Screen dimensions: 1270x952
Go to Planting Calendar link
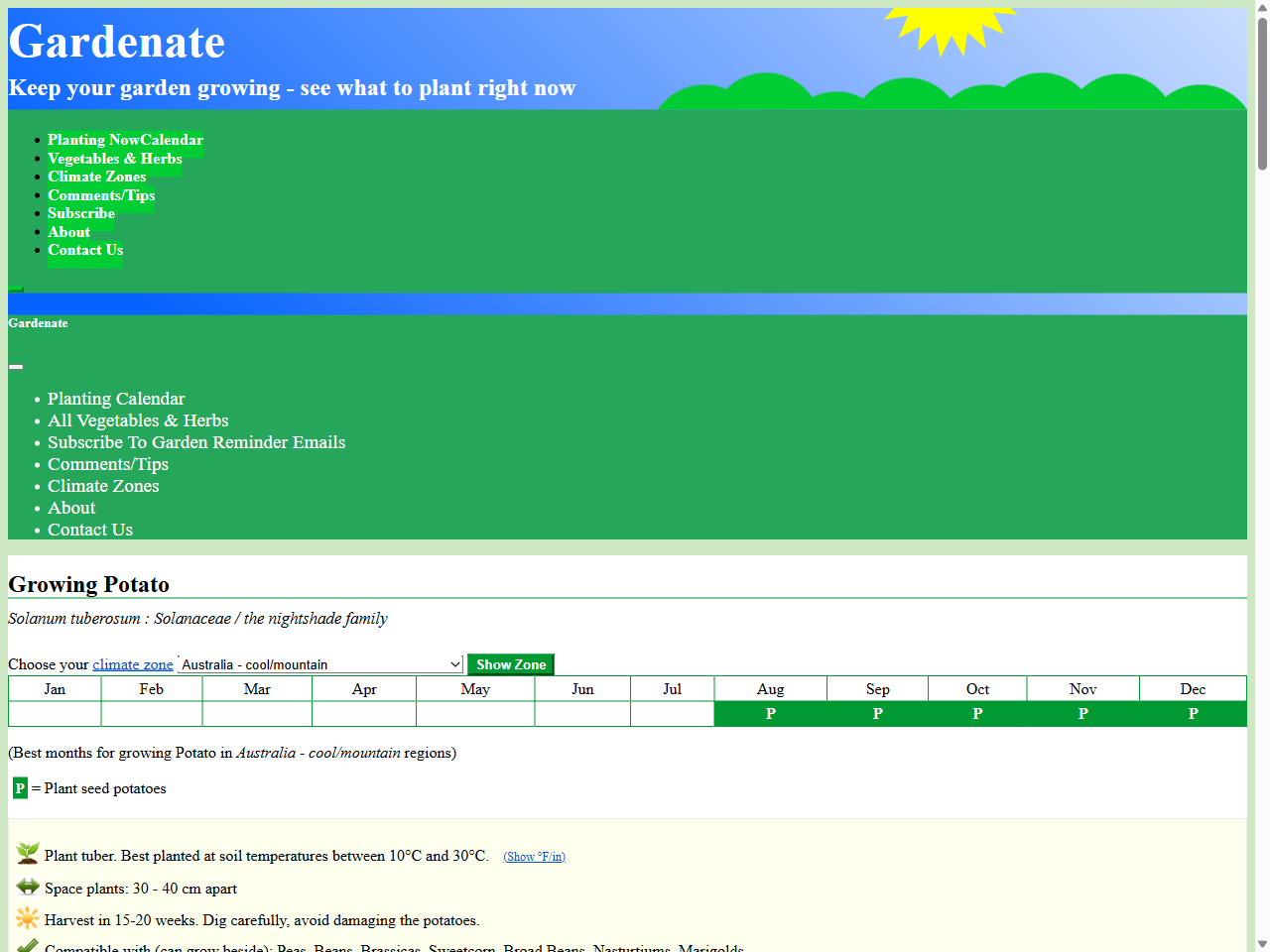pyautogui.click(x=116, y=399)
